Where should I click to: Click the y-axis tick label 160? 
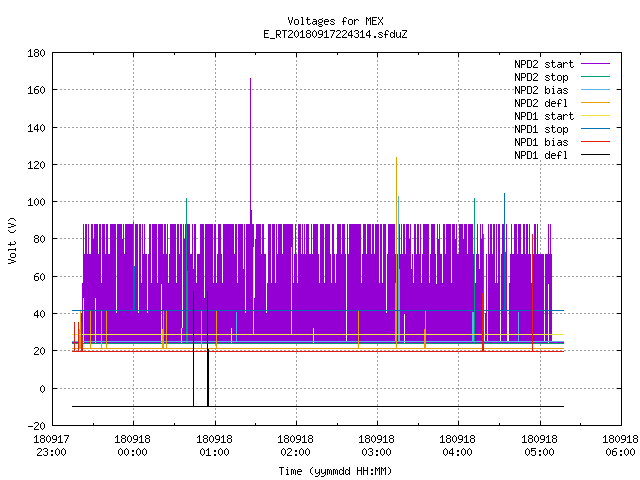click(36, 90)
